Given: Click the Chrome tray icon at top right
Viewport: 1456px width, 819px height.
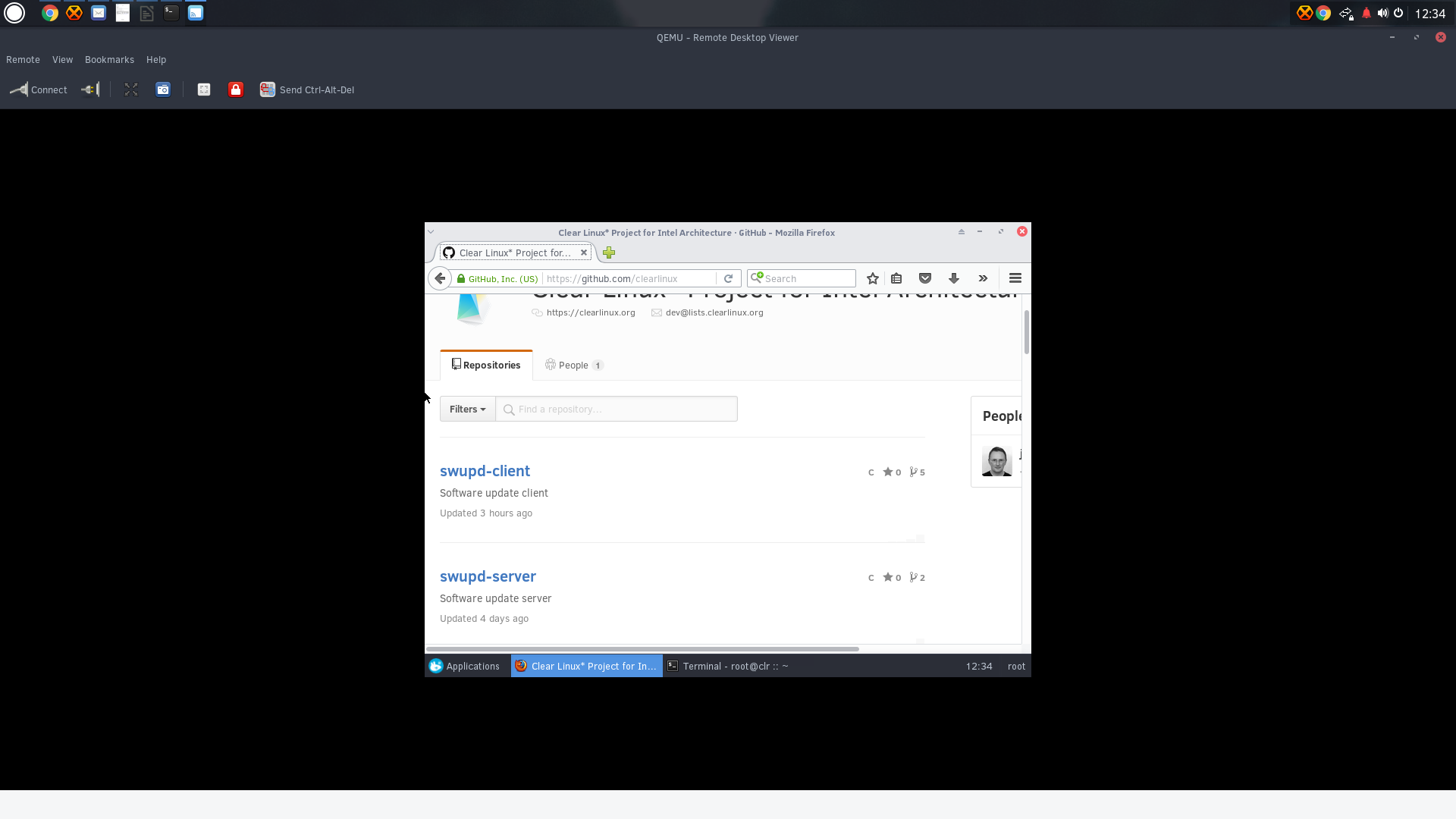Looking at the screenshot, I should (1323, 13).
